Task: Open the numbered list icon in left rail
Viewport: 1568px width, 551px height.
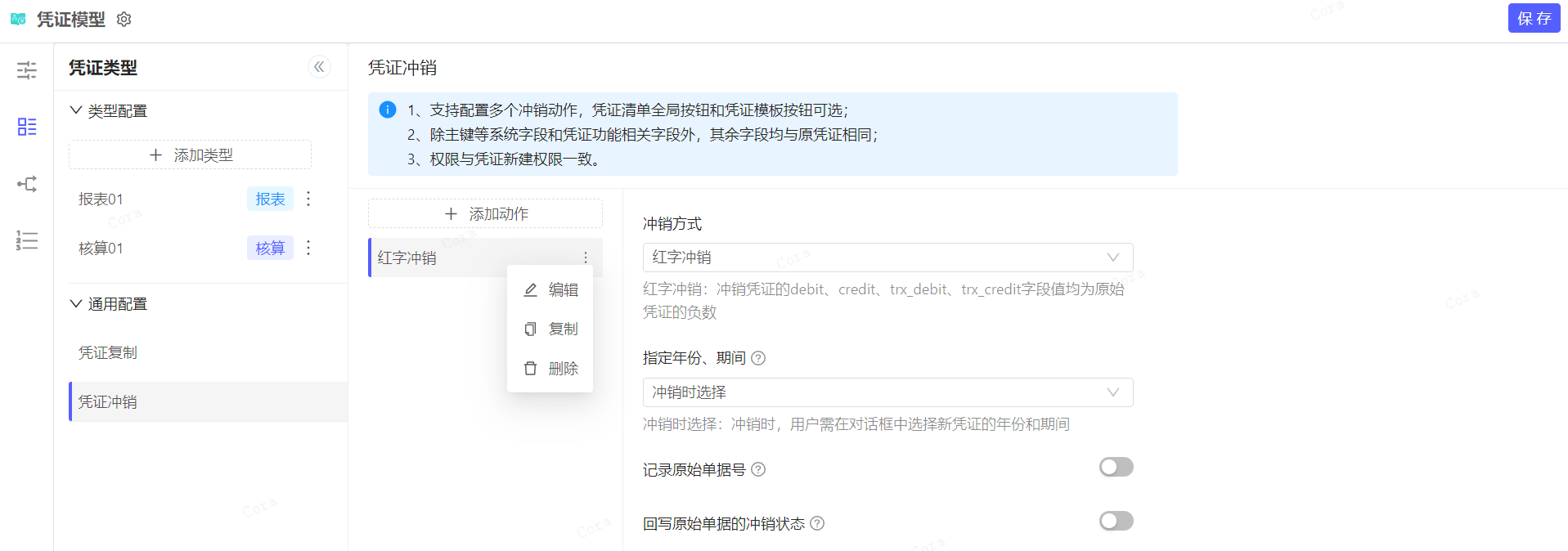Action: (27, 240)
